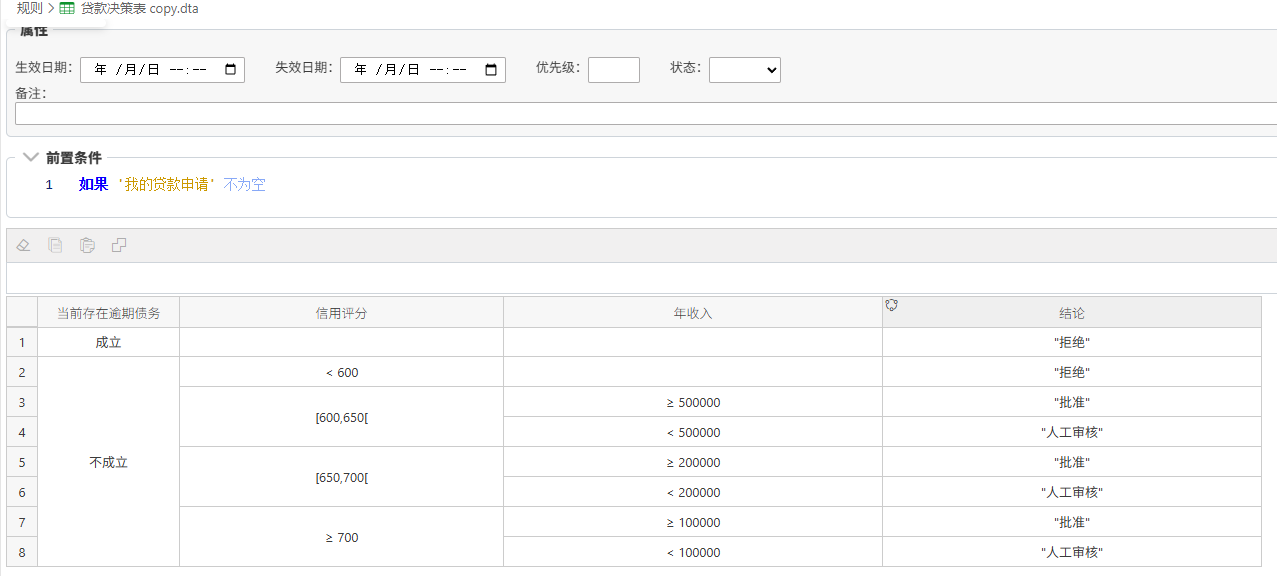Image resolution: width=1277 pixels, height=576 pixels.
Task: Collapse the 前置条件 section
Action: point(30,158)
